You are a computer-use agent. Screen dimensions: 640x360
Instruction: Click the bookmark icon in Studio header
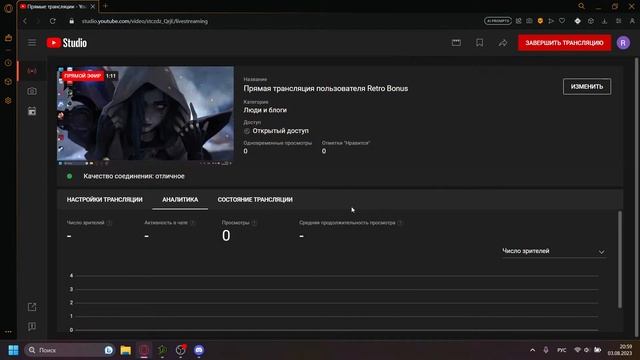pos(480,42)
